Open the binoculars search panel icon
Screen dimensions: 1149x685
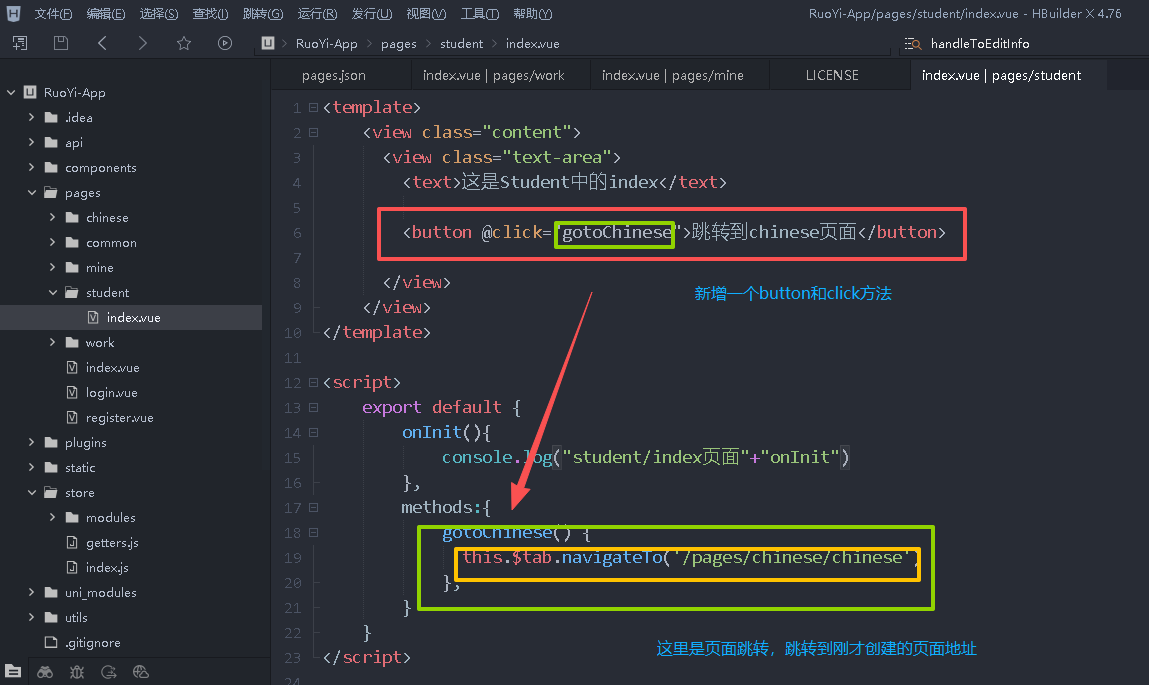coord(45,672)
